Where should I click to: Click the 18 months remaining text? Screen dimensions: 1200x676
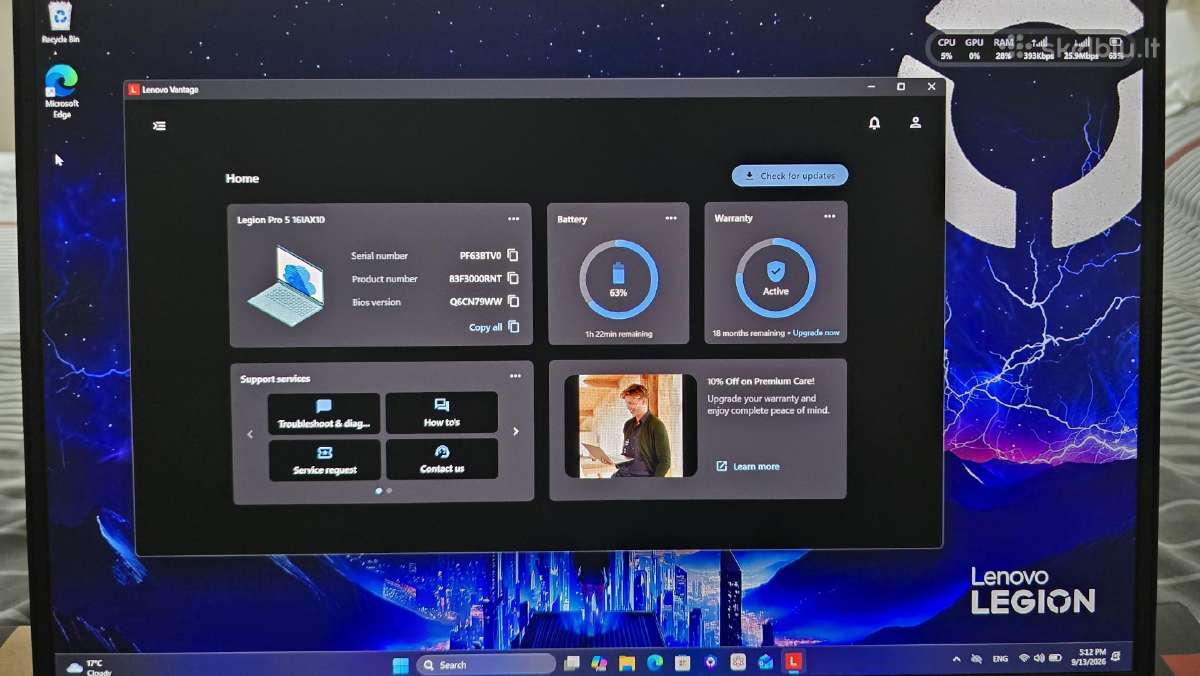point(749,332)
